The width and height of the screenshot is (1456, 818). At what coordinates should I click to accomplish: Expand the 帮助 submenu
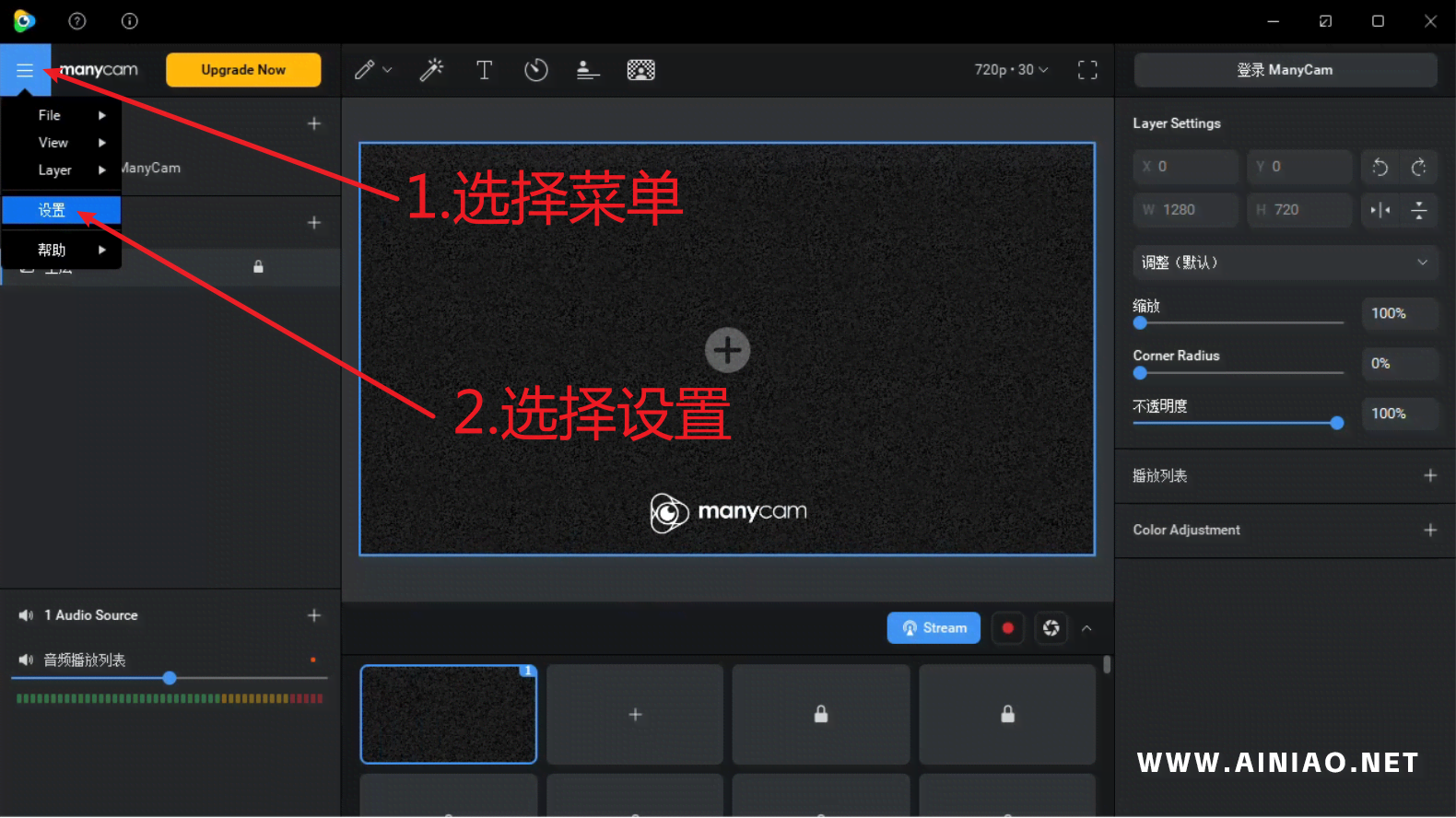pos(62,250)
